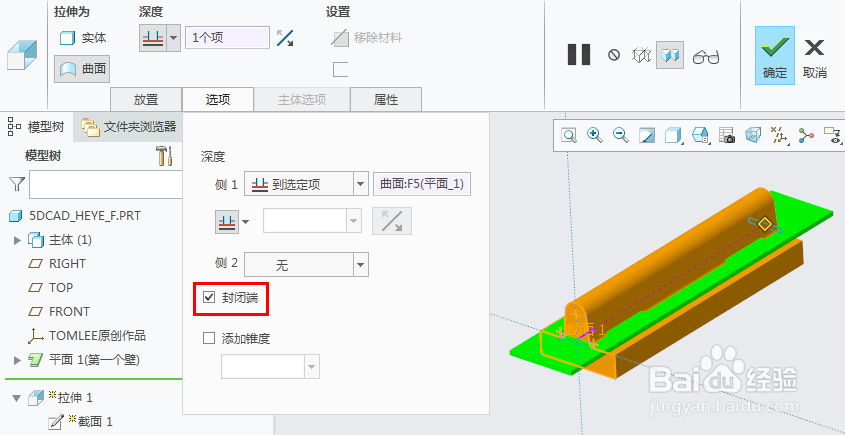This screenshot has width=845, height=435.
Task: Open the model tree settings hammer icon
Action: (164, 156)
